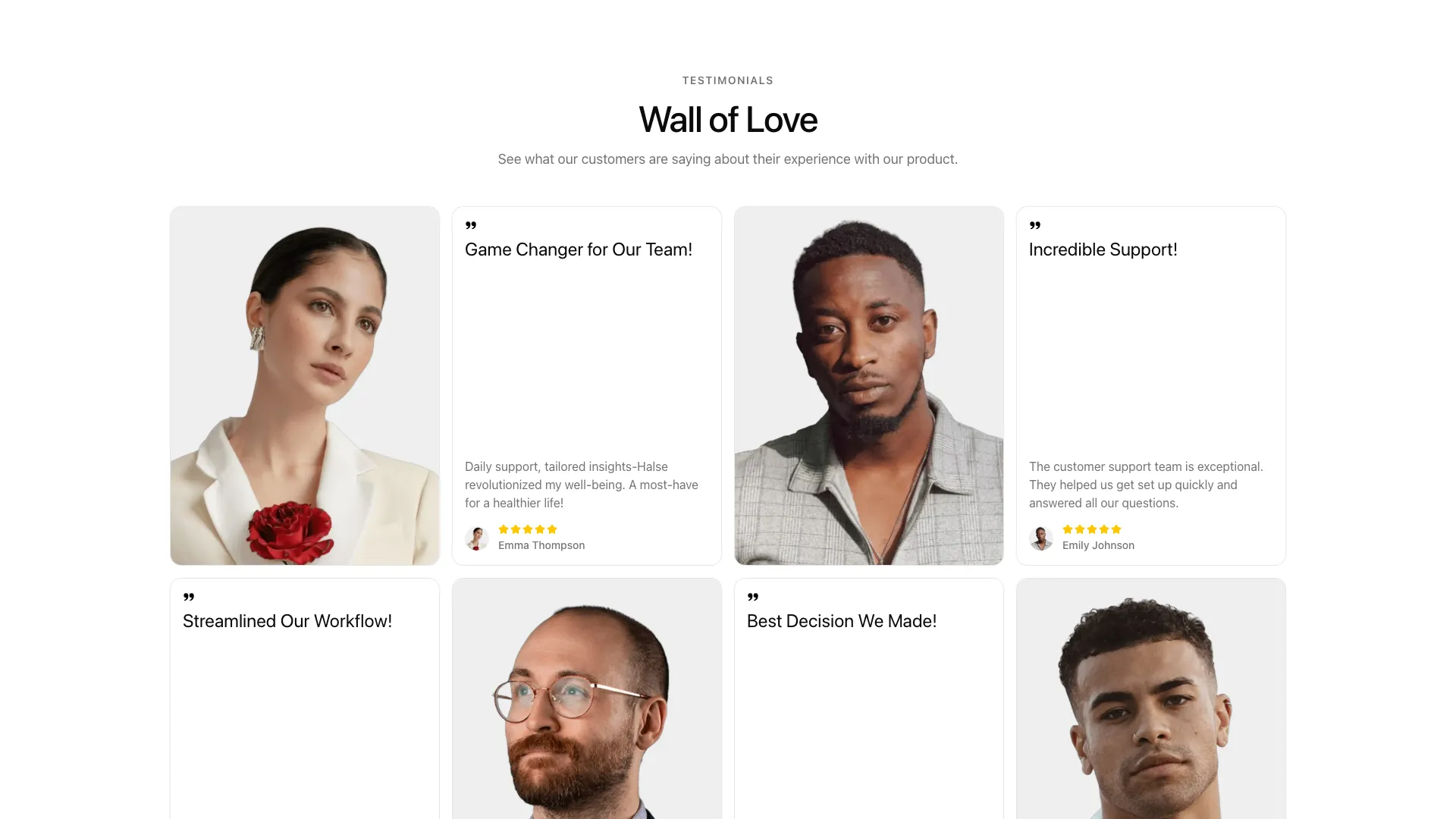The height and width of the screenshot is (819, 1456).
Task: Select the Game Changer for Our Team! heading
Action: pyautogui.click(x=579, y=249)
